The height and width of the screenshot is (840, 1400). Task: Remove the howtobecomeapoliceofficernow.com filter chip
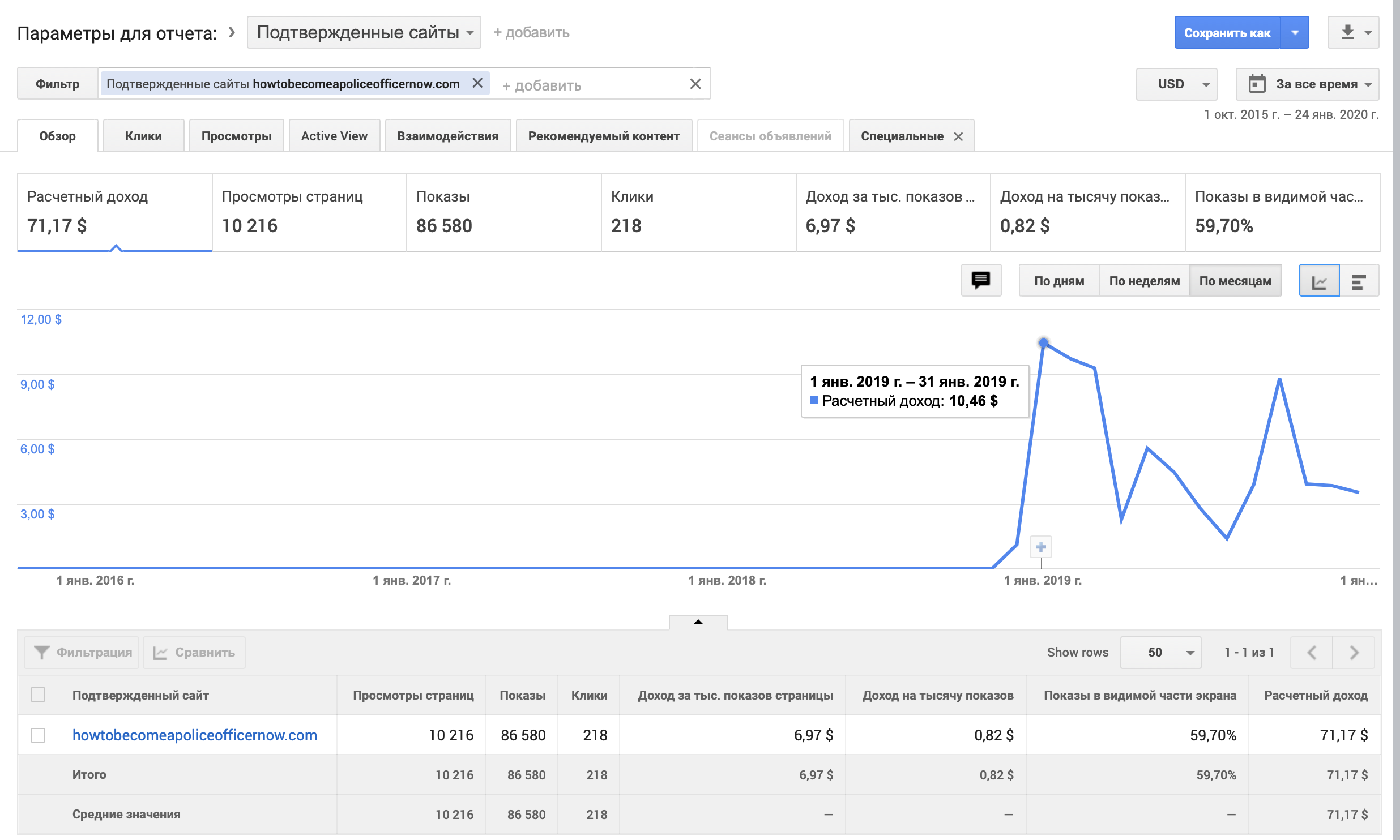[477, 83]
